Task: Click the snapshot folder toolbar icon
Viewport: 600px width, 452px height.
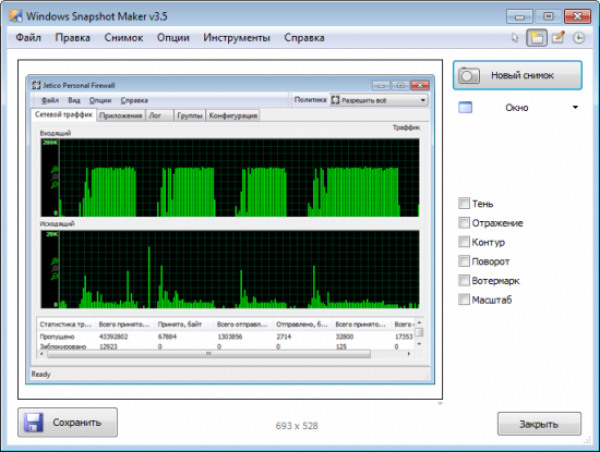Action: click(x=536, y=38)
